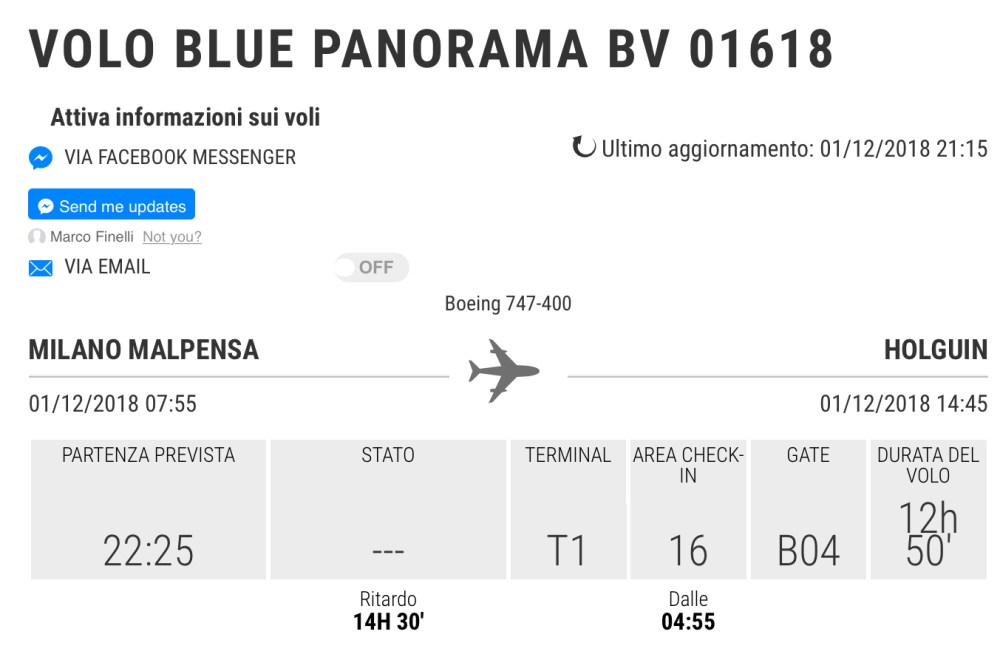Toggle the VIA EMAIL switch on
This screenshot has width=1000, height=657.
[371, 267]
